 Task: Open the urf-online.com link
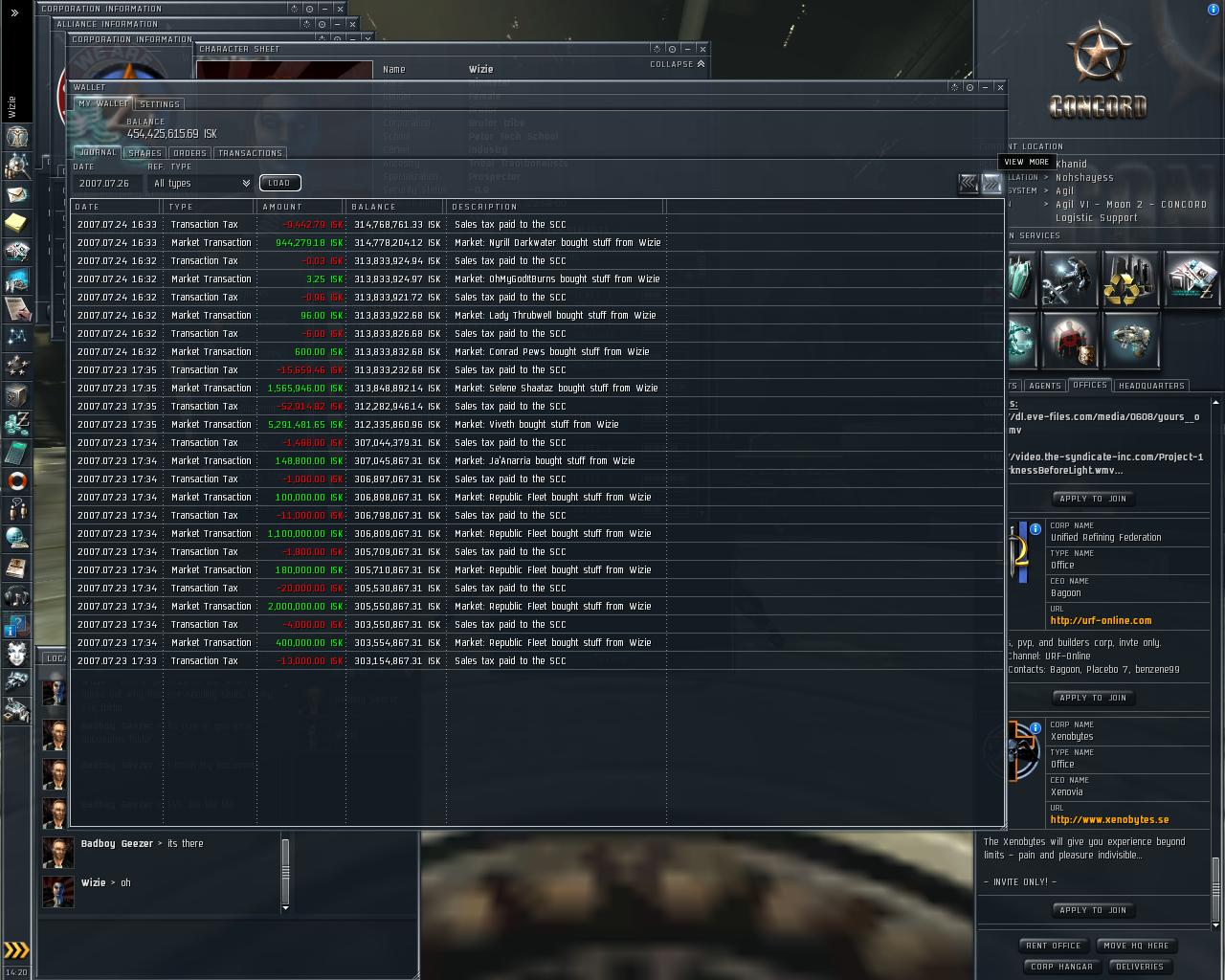(1101, 620)
